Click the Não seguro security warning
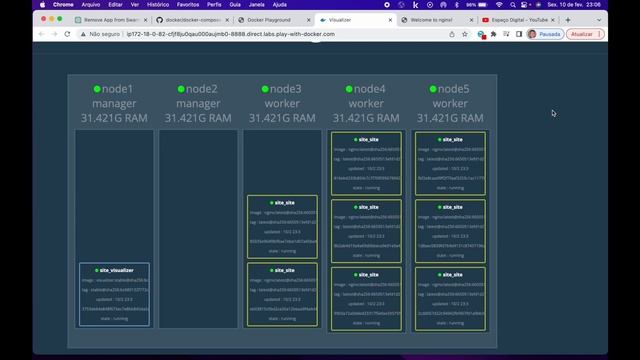640x360 pixels. tap(100, 34)
